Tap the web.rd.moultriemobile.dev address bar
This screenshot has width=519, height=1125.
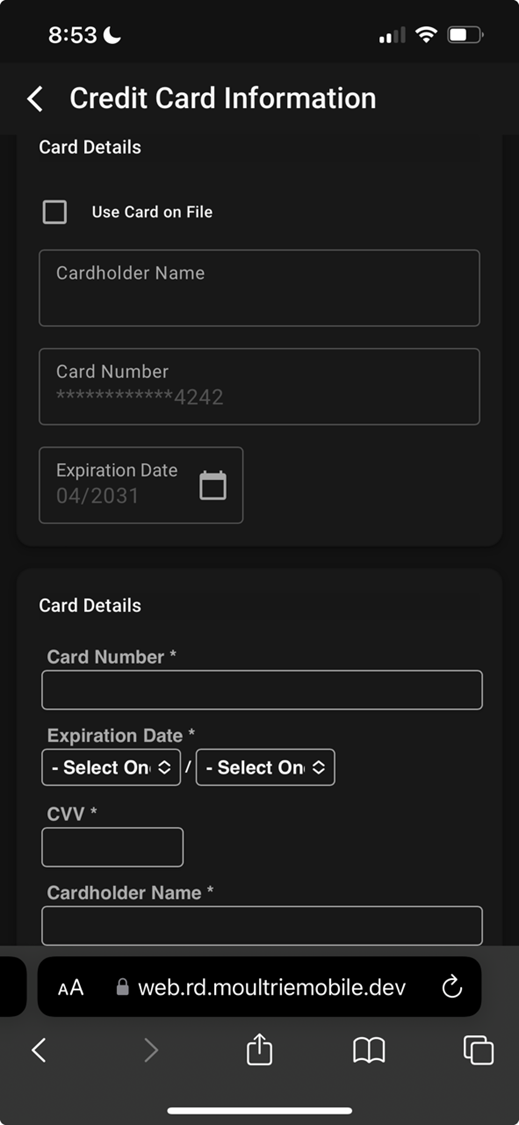pos(259,987)
